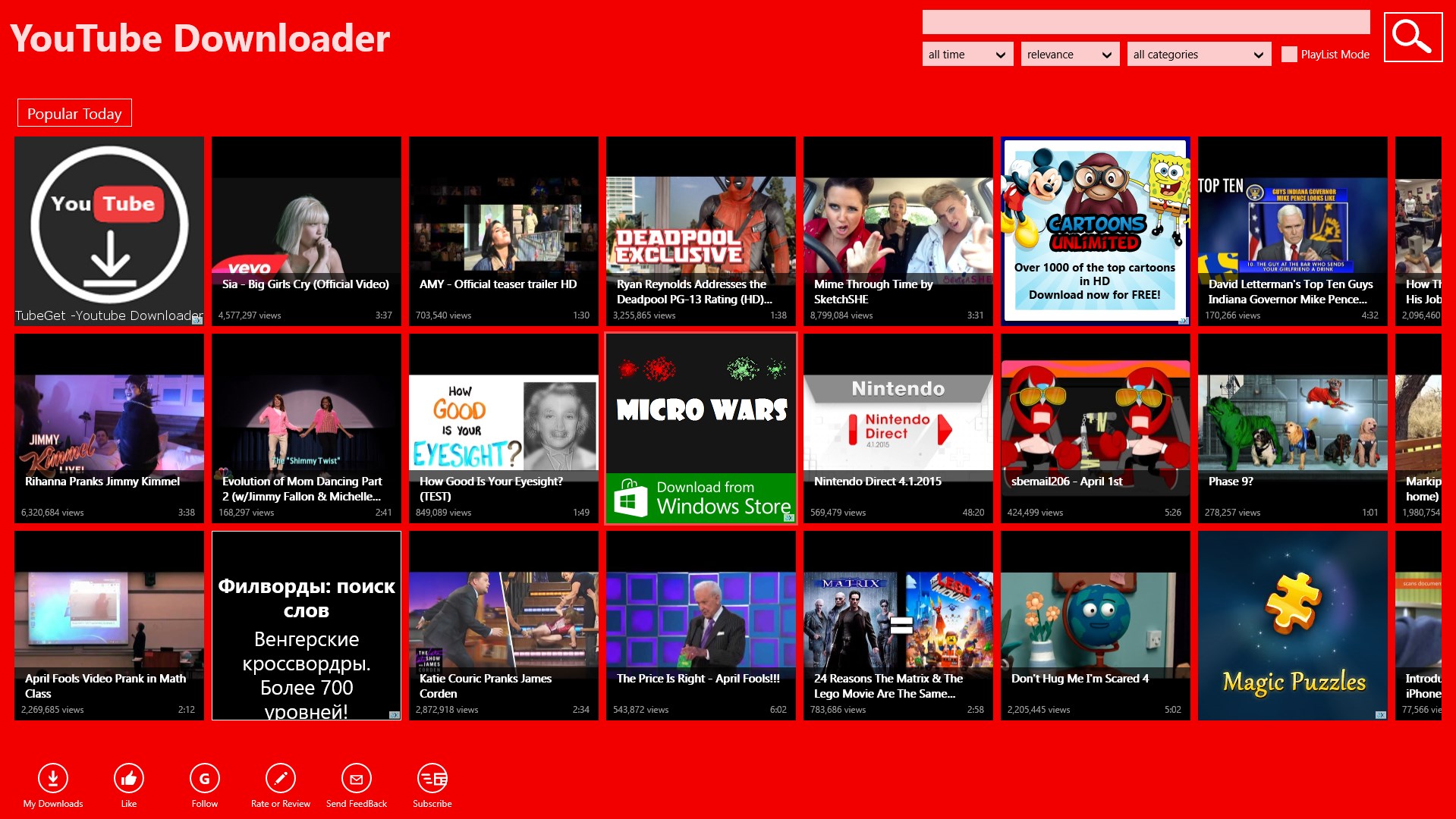Open Rate or Review pencil icon

(x=281, y=778)
